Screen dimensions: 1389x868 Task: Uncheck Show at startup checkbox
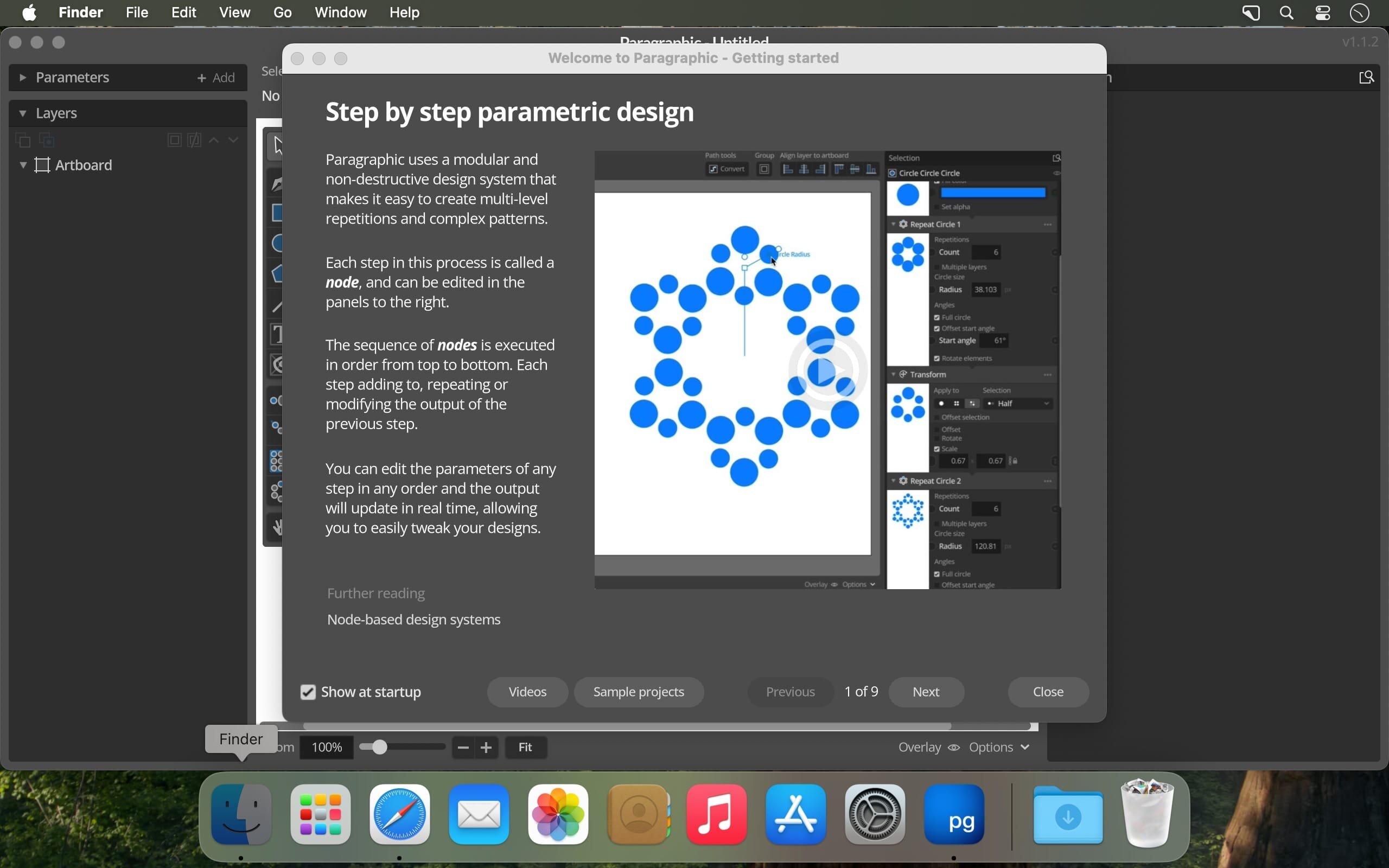308,692
